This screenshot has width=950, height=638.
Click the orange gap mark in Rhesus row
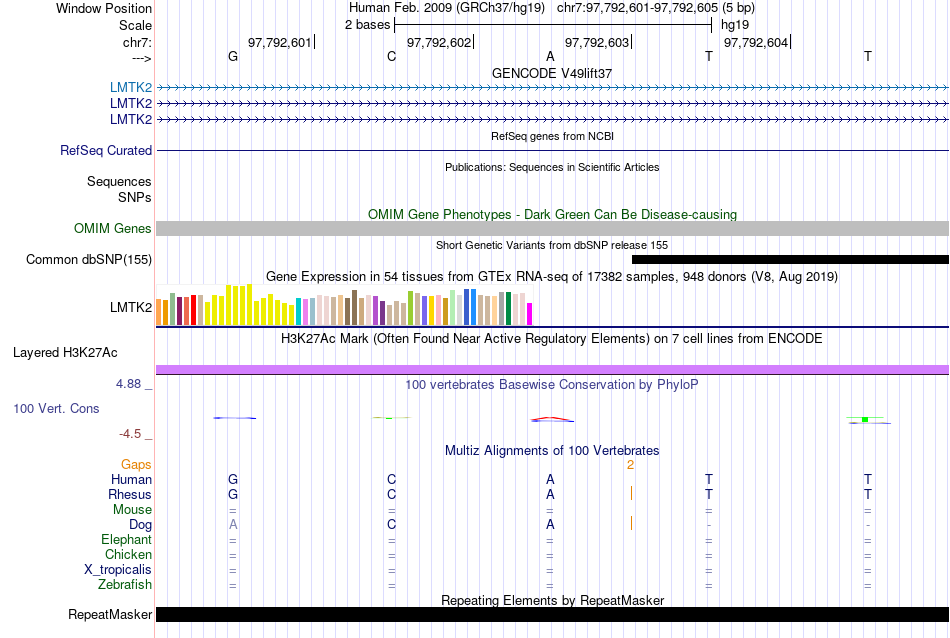pyautogui.click(x=631, y=493)
